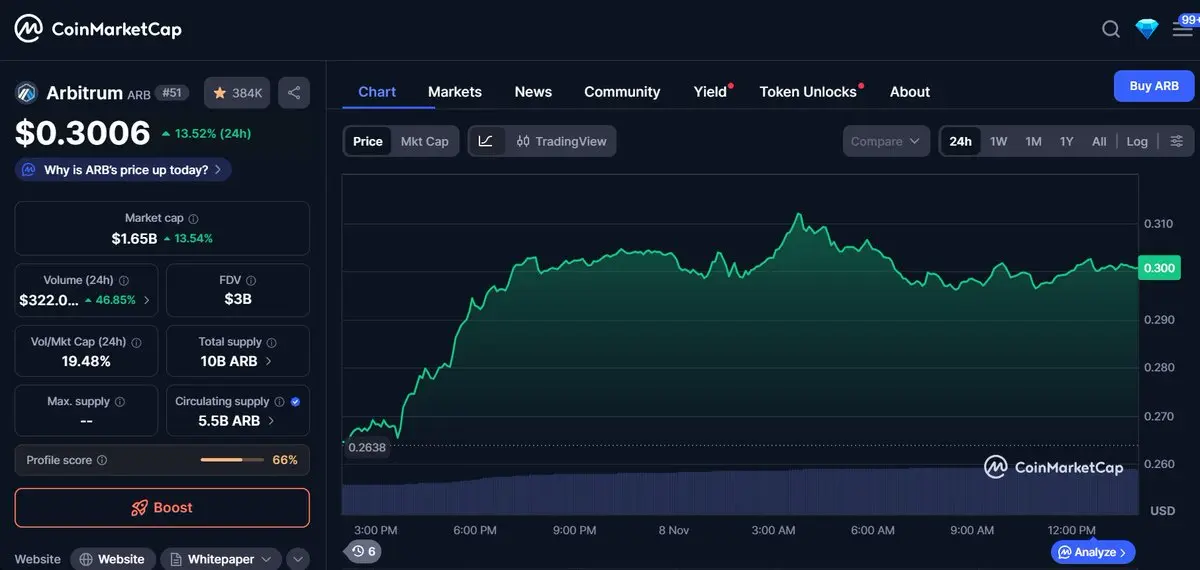
Task: Show Total supply info icon
Action: pos(272,342)
